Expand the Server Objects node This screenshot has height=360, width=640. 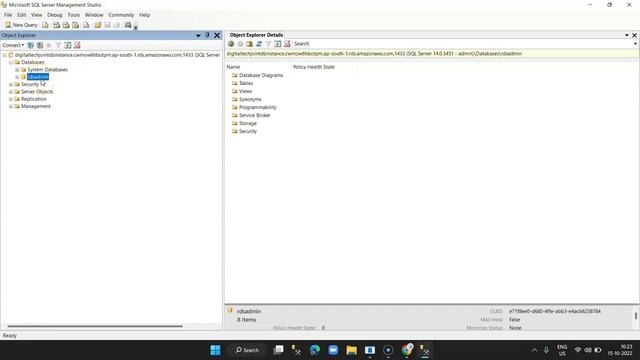click(x=11, y=92)
